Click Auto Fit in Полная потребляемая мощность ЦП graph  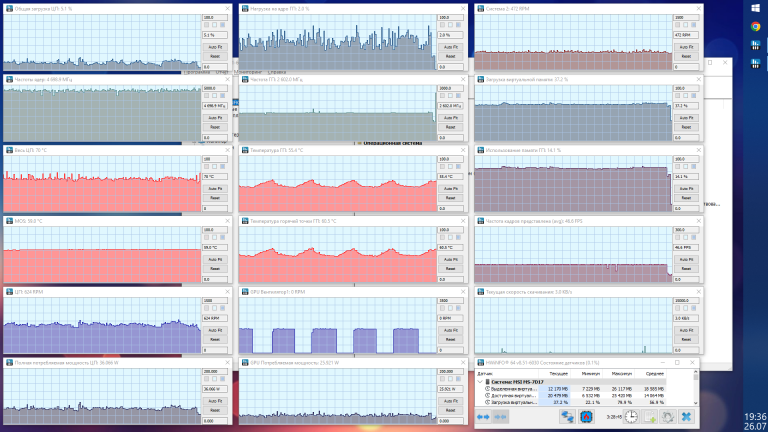pyautogui.click(x=215, y=401)
